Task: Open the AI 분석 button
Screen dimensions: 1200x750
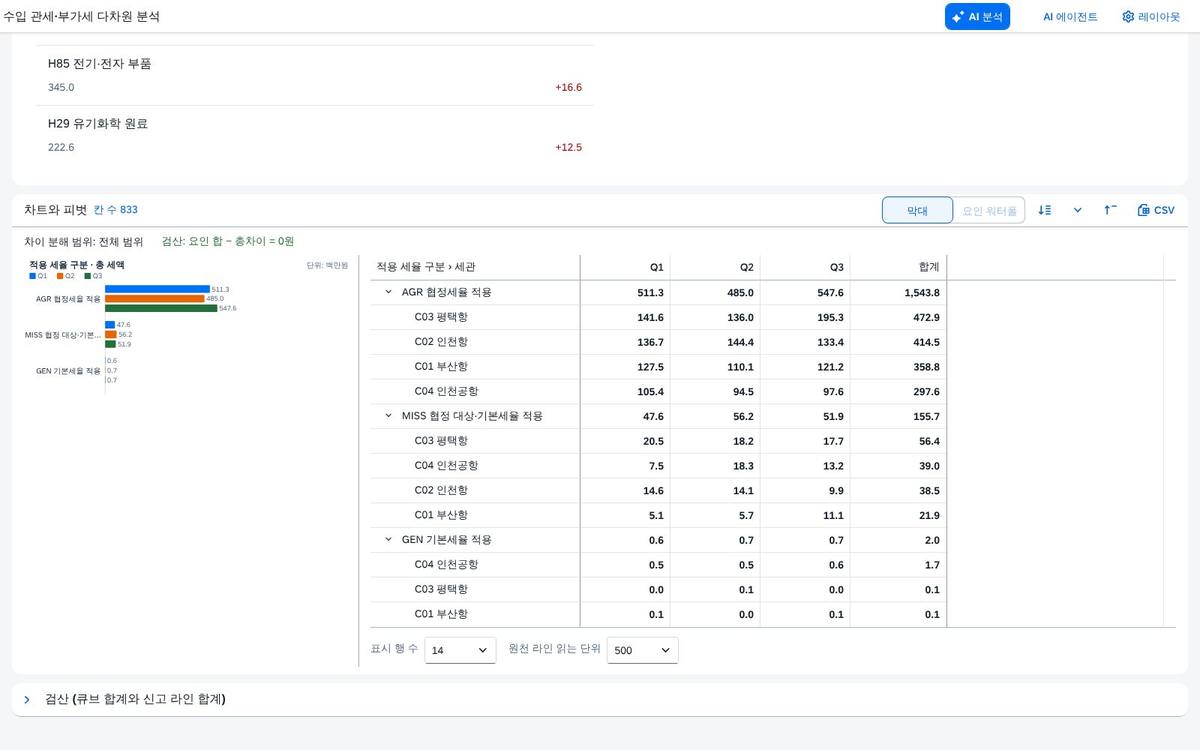Action: pos(977,17)
